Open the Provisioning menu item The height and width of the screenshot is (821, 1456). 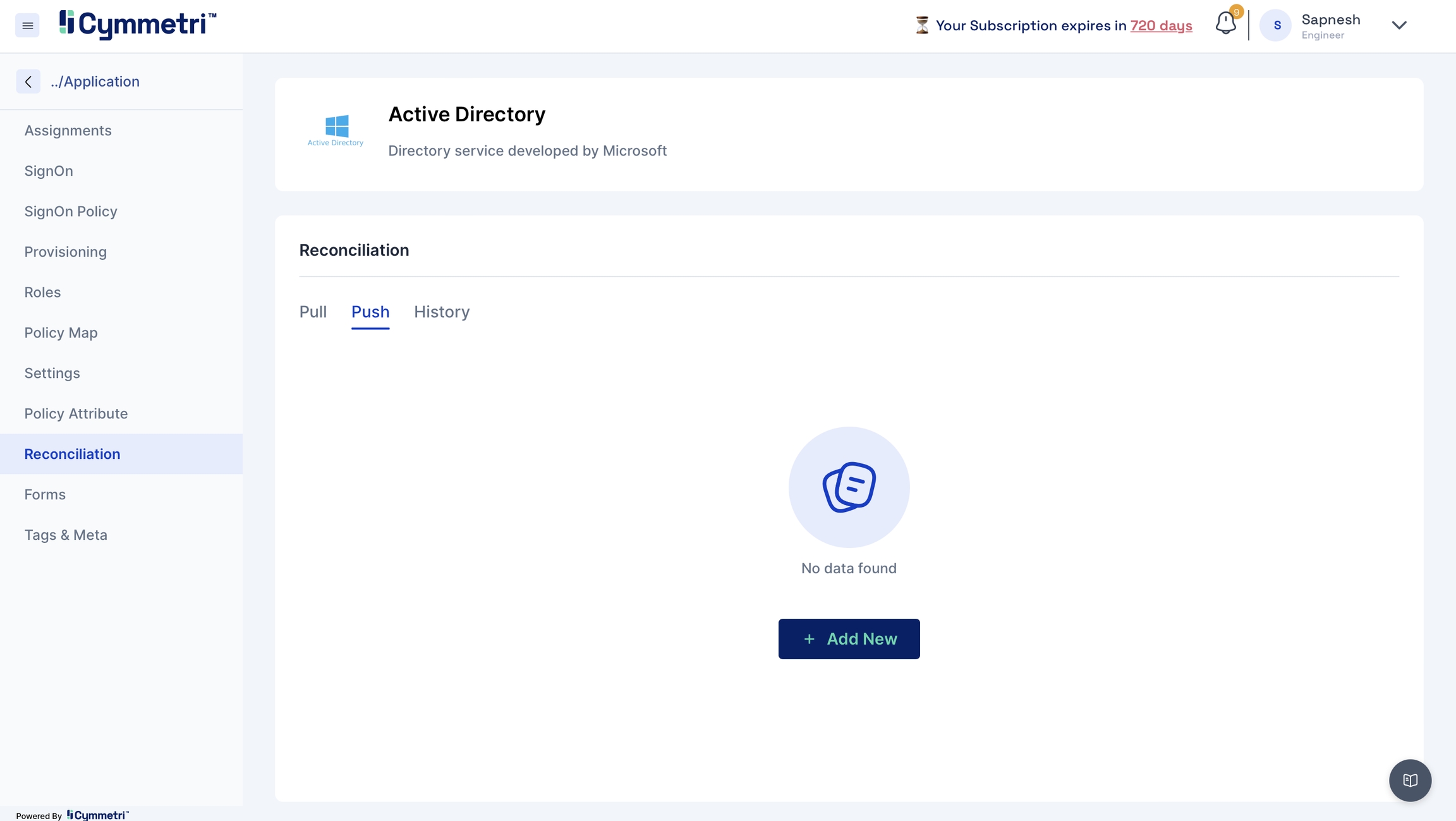tap(65, 252)
